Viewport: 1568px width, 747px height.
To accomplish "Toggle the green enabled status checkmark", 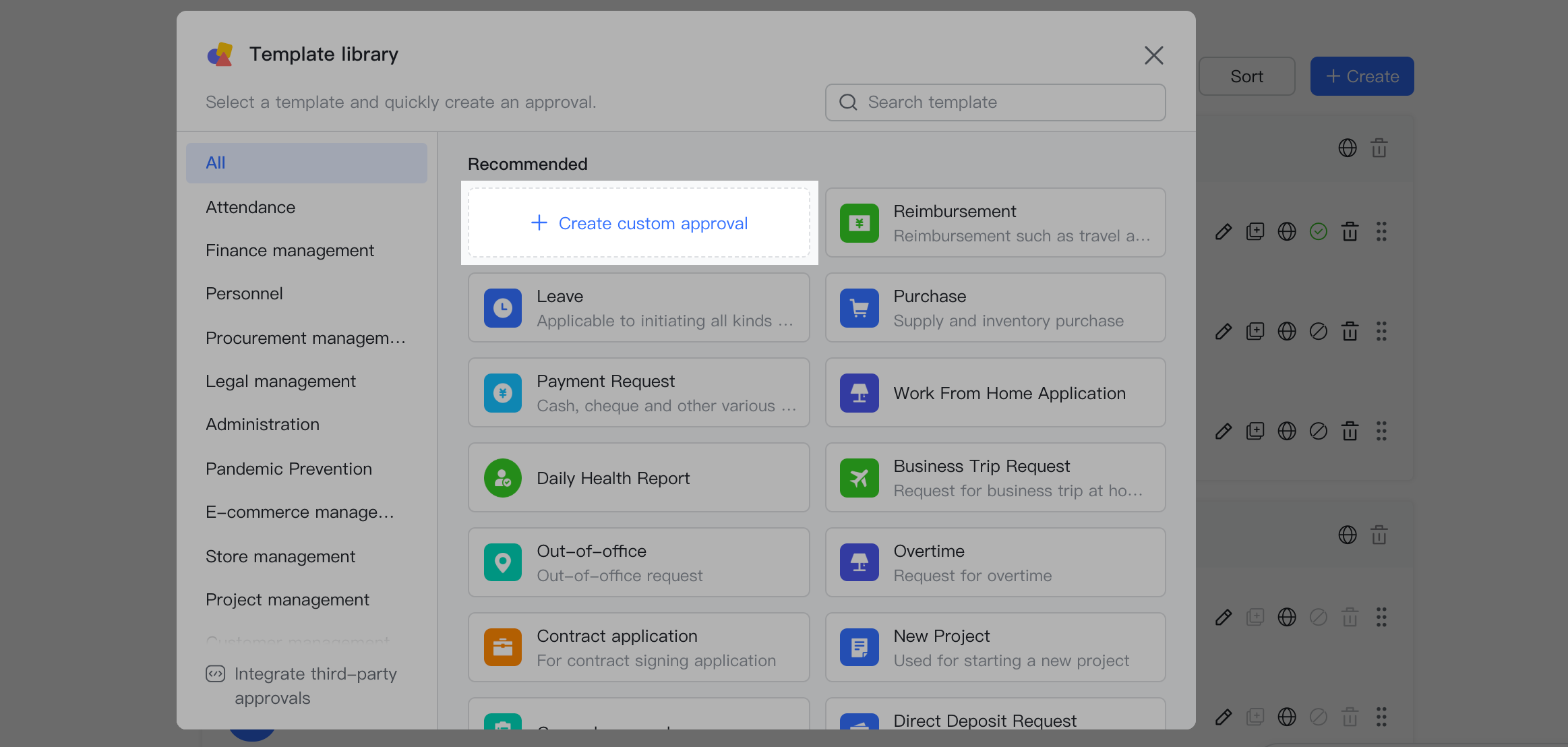I will 1319,231.
